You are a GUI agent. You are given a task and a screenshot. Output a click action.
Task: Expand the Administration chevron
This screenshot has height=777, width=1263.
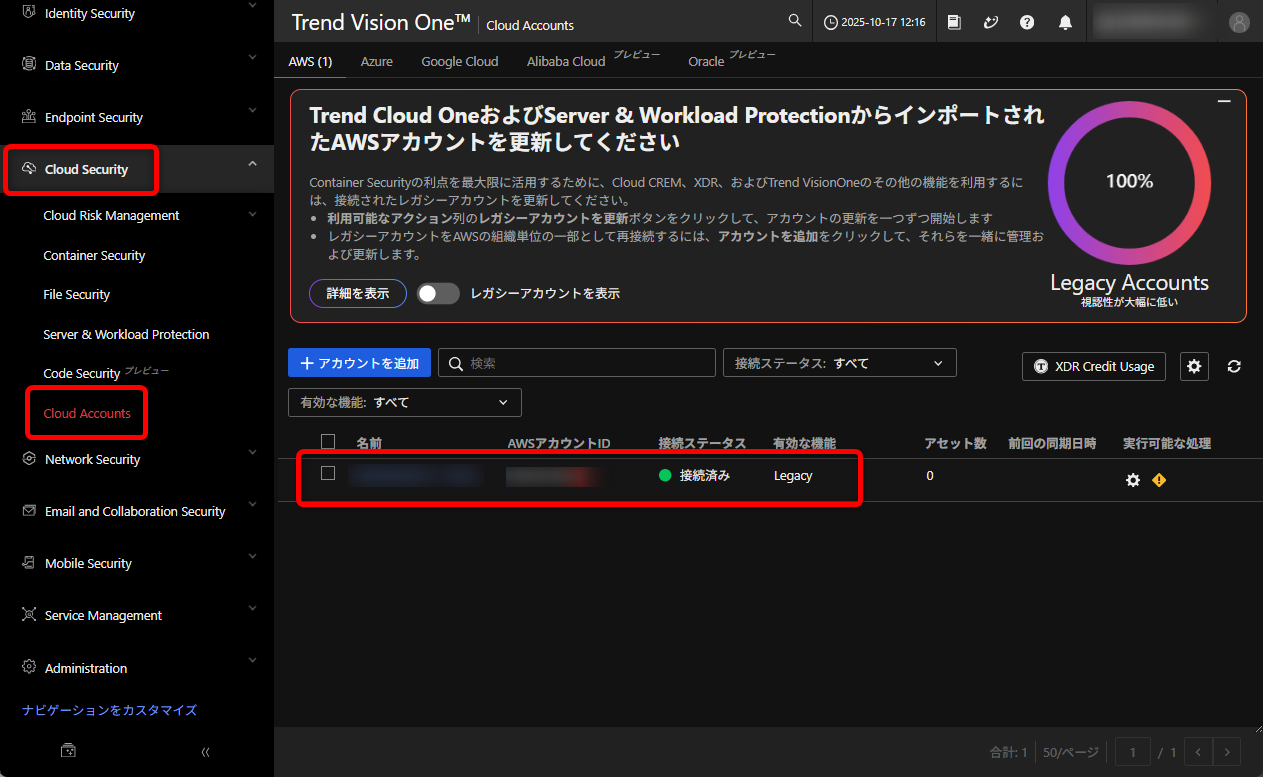[x=252, y=661]
